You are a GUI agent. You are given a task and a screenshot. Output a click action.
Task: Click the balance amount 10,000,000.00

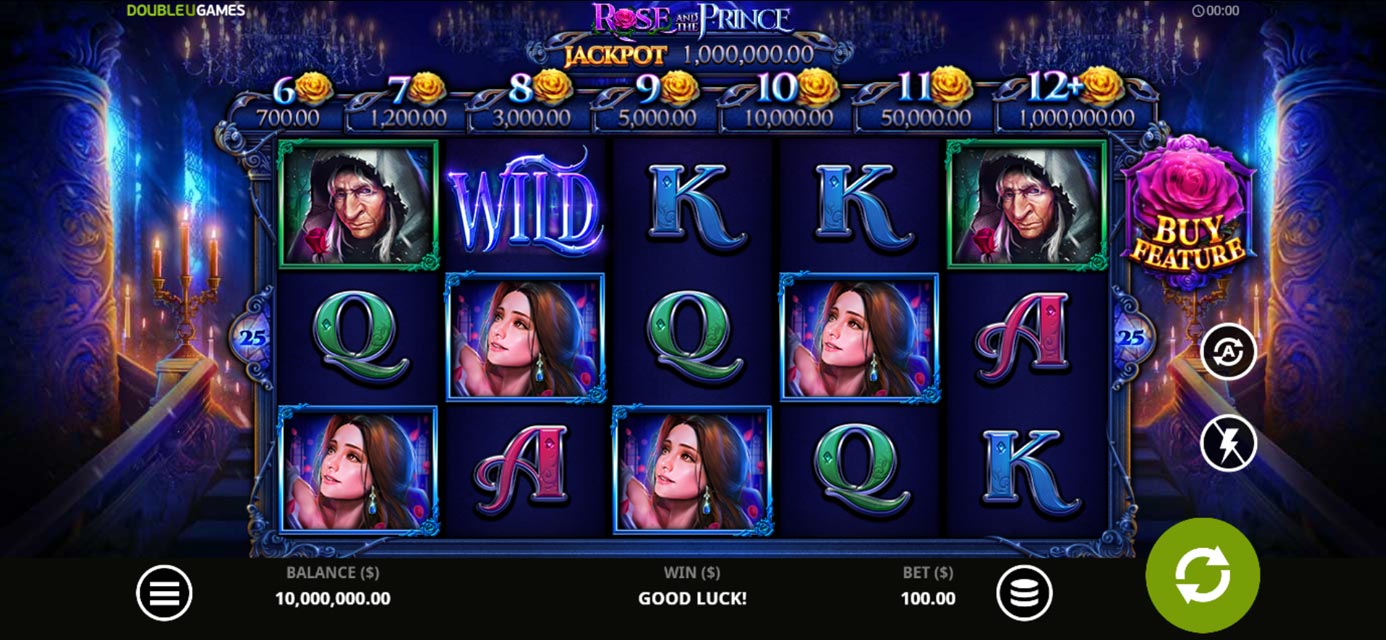(333, 599)
